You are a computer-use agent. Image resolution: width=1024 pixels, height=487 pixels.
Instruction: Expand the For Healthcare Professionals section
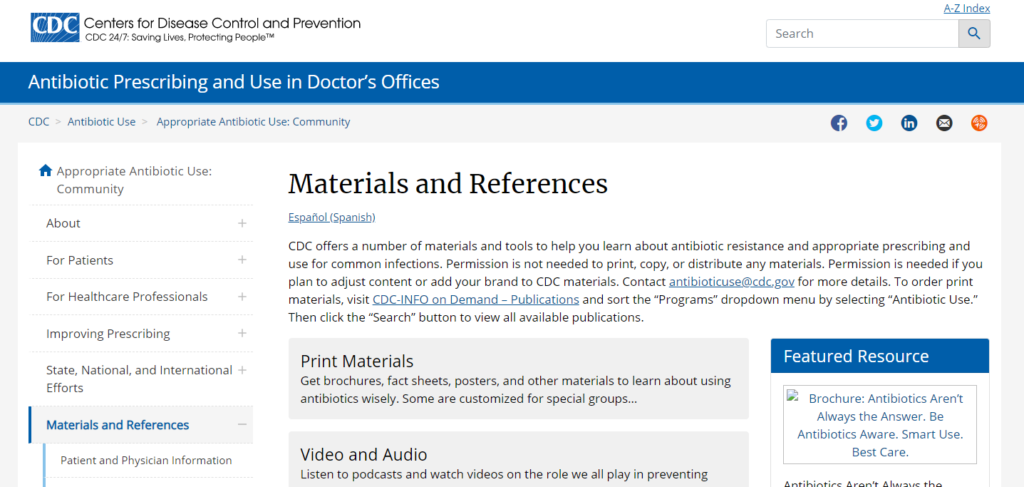(x=242, y=296)
